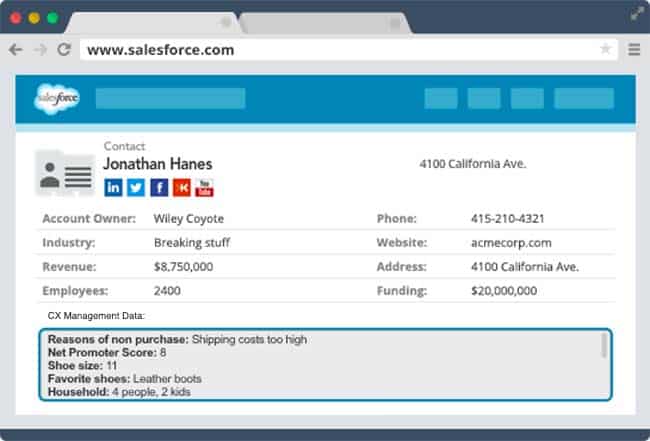This screenshot has width=650, height=441.
Task: Click the scrollbar in CX Management box
Action: [604, 345]
